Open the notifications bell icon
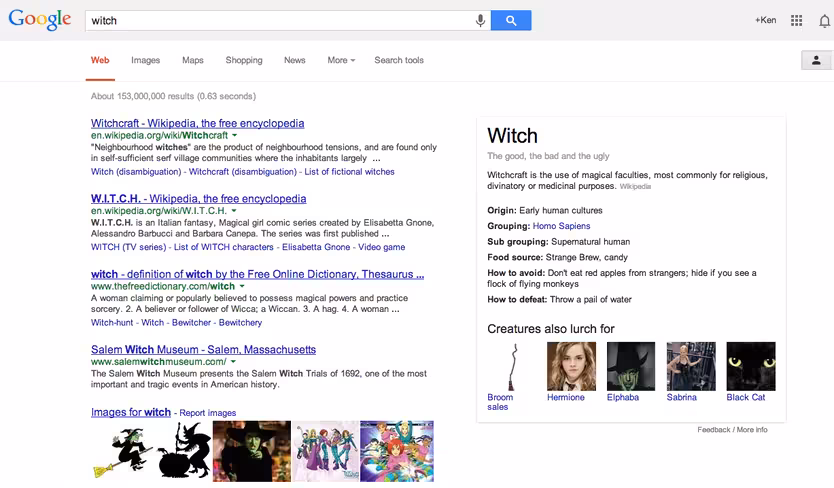The image size is (834, 488). pos(824,21)
